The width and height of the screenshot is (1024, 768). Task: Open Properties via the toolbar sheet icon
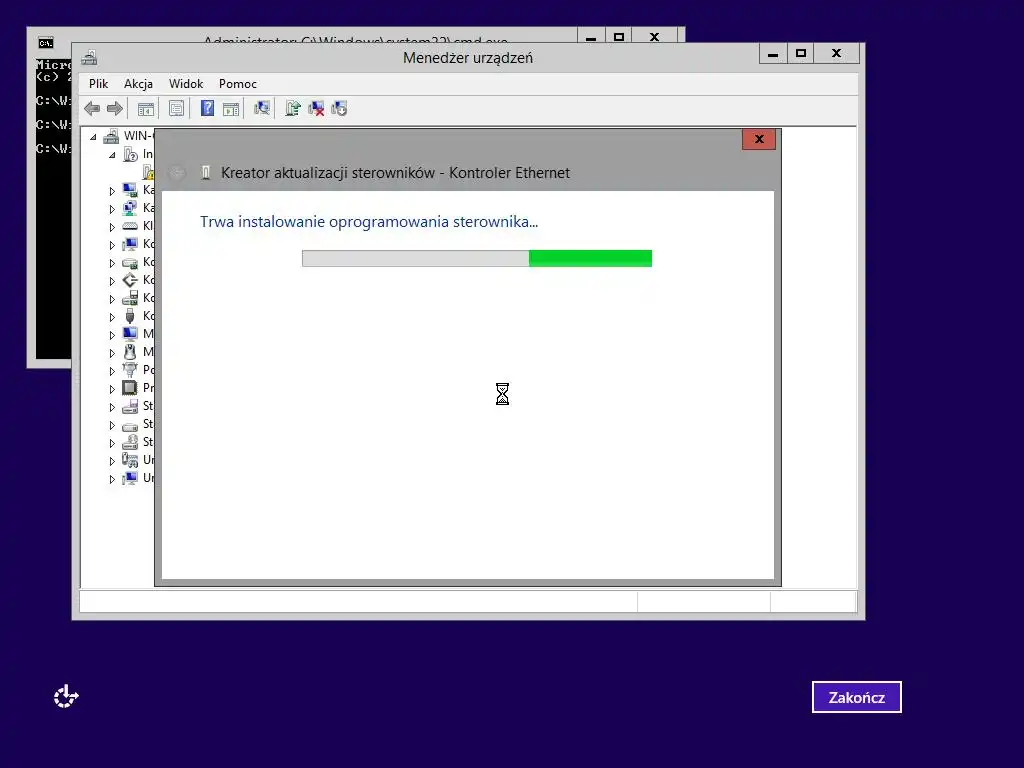176,108
